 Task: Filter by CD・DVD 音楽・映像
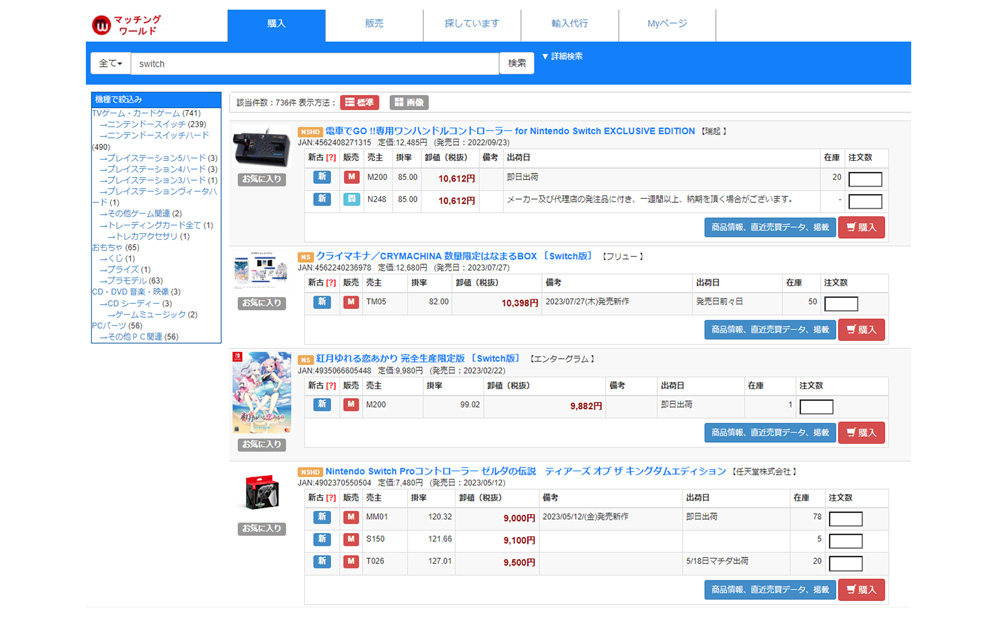click(x=136, y=292)
